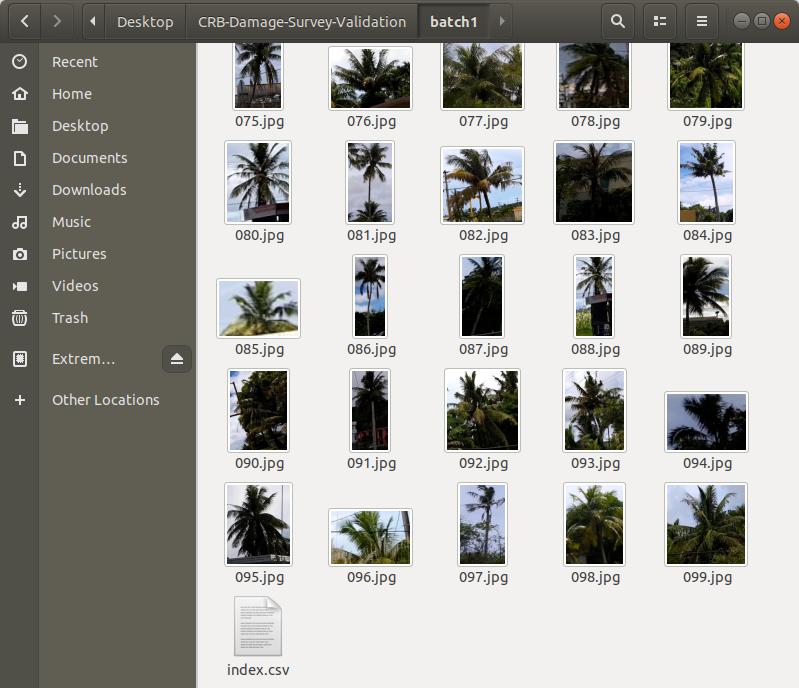Viewport: 799px width, 688px height.
Task: Open Recent in the sidebar
Action: [75, 62]
